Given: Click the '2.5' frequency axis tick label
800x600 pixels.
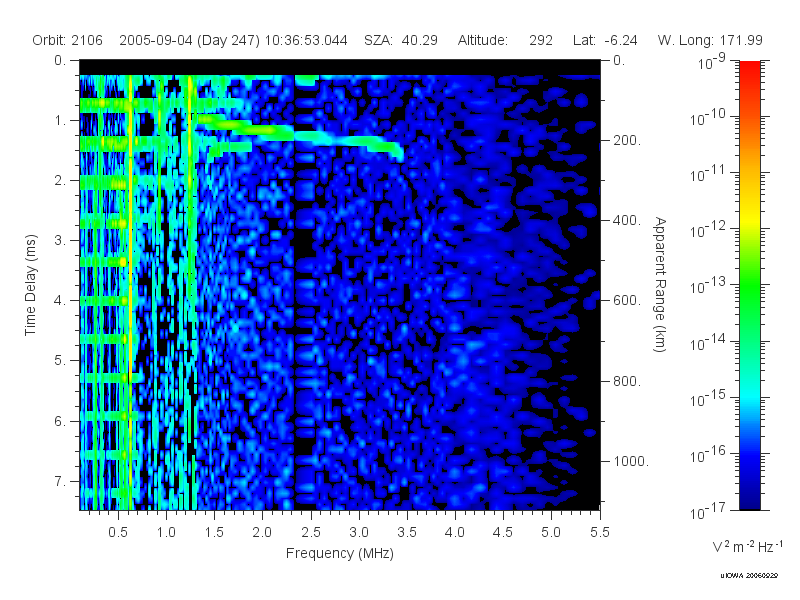Looking at the screenshot, I should point(310,532).
